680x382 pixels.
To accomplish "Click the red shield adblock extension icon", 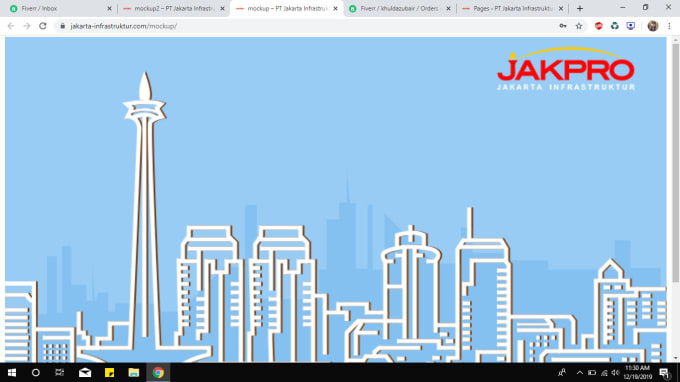I will 598,26.
